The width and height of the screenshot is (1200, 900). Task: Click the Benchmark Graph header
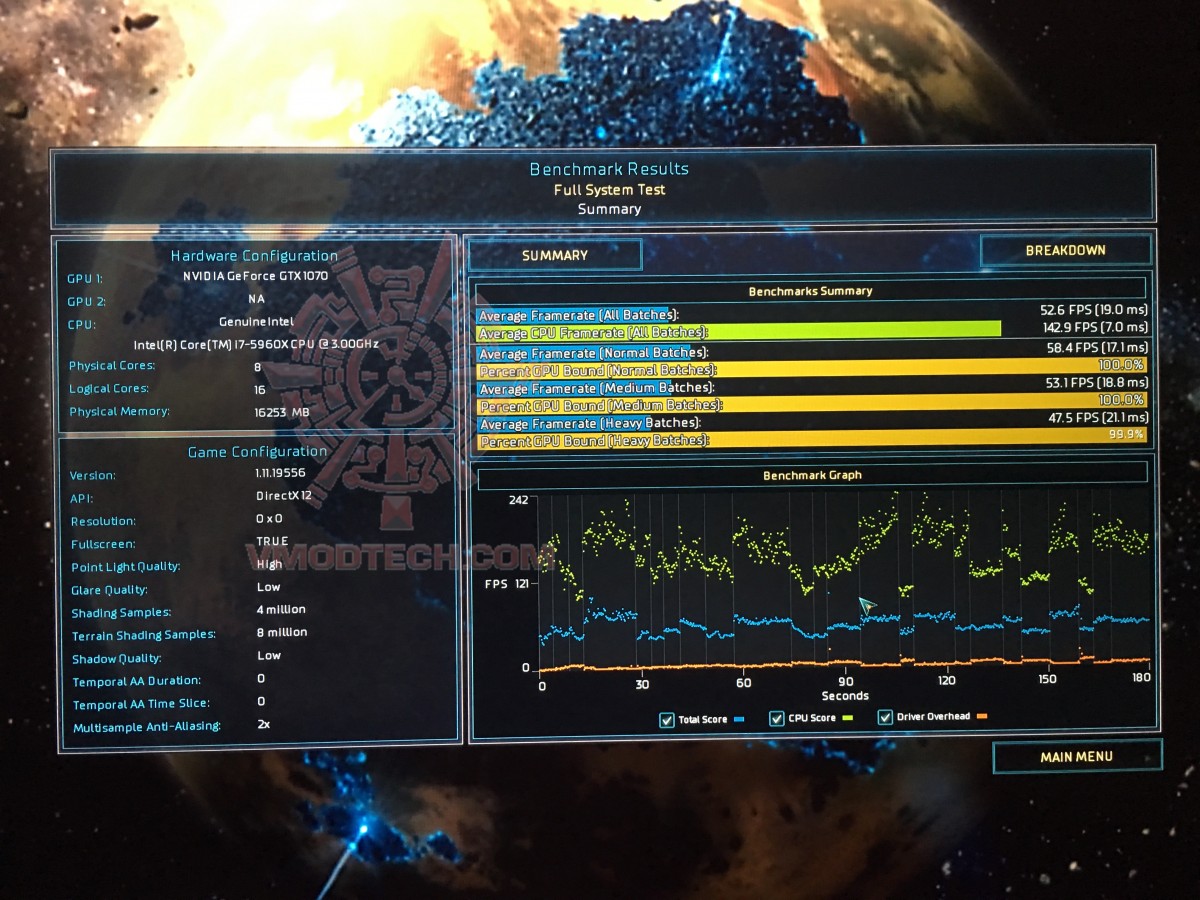pyautogui.click(x=812, y=475)
